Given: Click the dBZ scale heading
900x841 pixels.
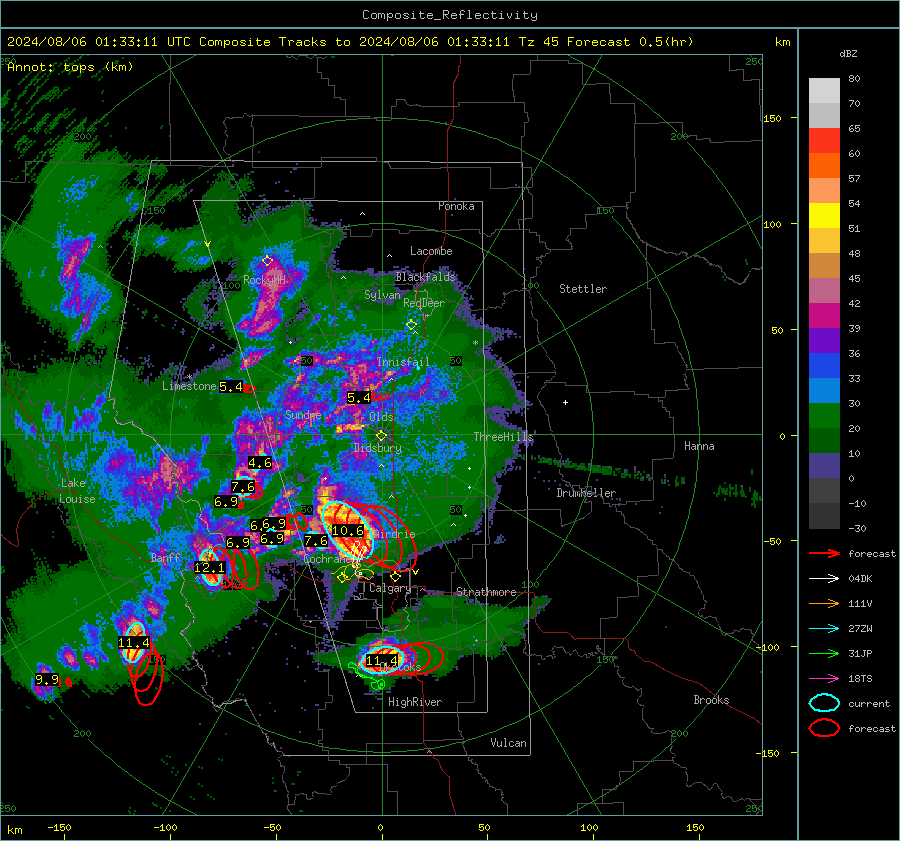Looking at the screenshot, I should click(x=848, y=54).
